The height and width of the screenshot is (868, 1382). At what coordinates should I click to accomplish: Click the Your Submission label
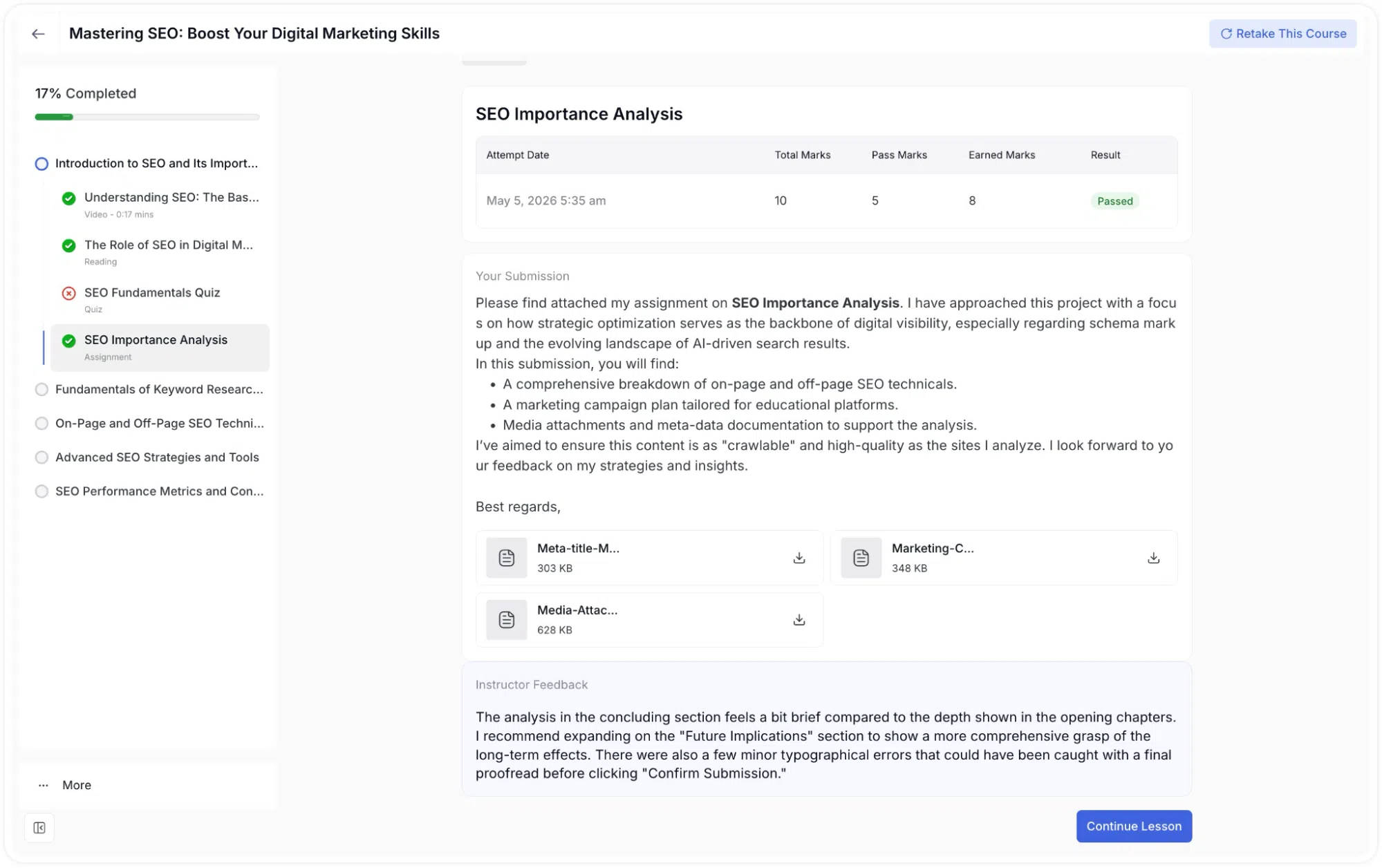click(x=522, y=276)
